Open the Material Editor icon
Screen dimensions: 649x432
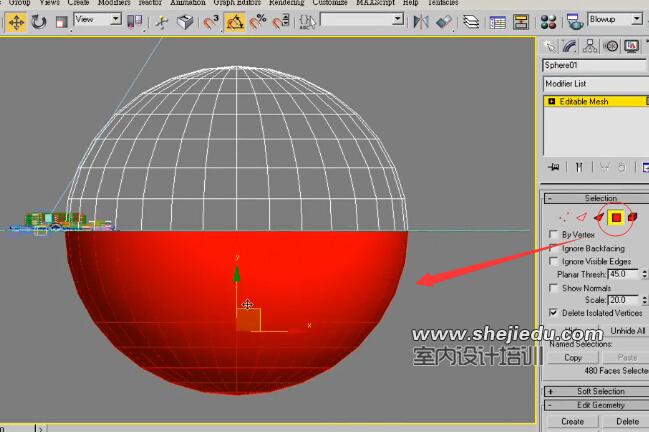(x=548, y=22)
